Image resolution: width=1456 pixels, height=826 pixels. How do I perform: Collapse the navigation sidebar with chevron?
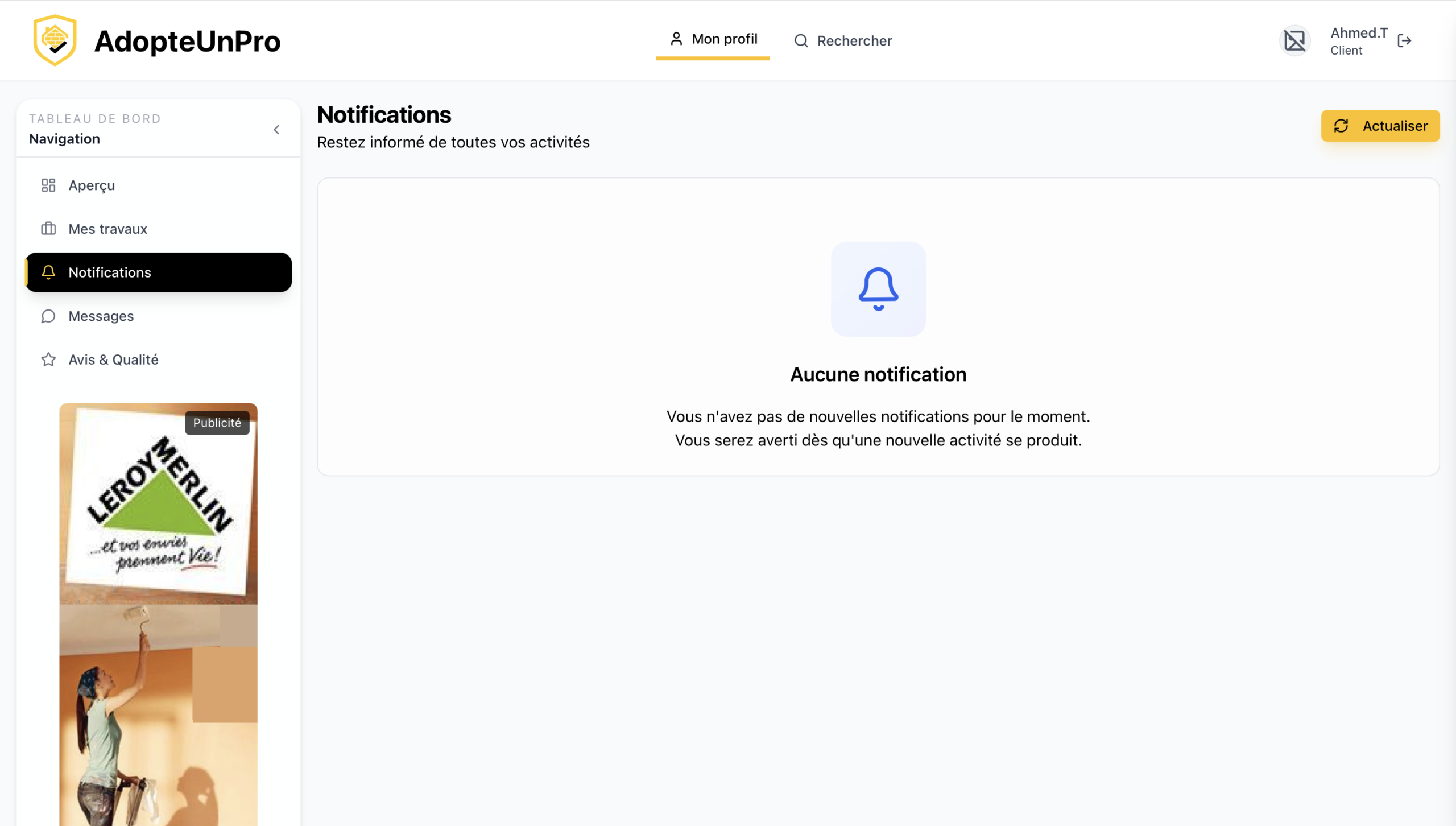click(276, 130)
